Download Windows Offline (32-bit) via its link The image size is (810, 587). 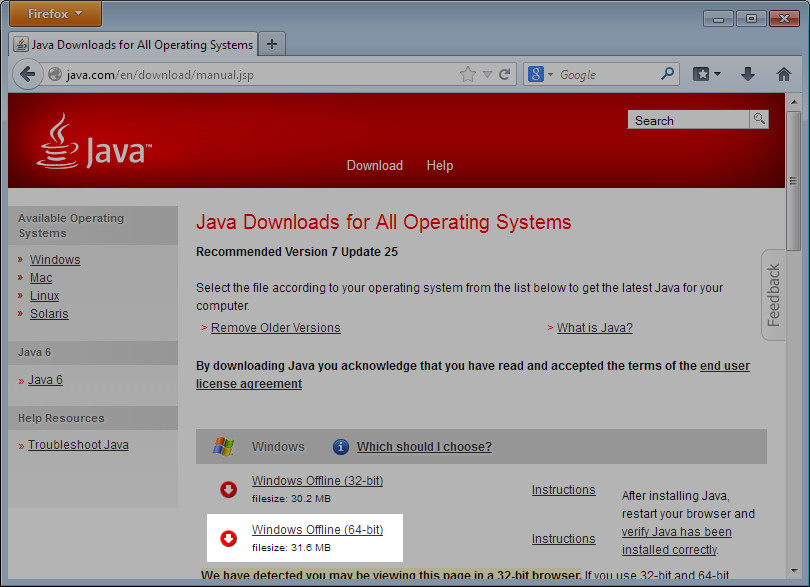317,481
